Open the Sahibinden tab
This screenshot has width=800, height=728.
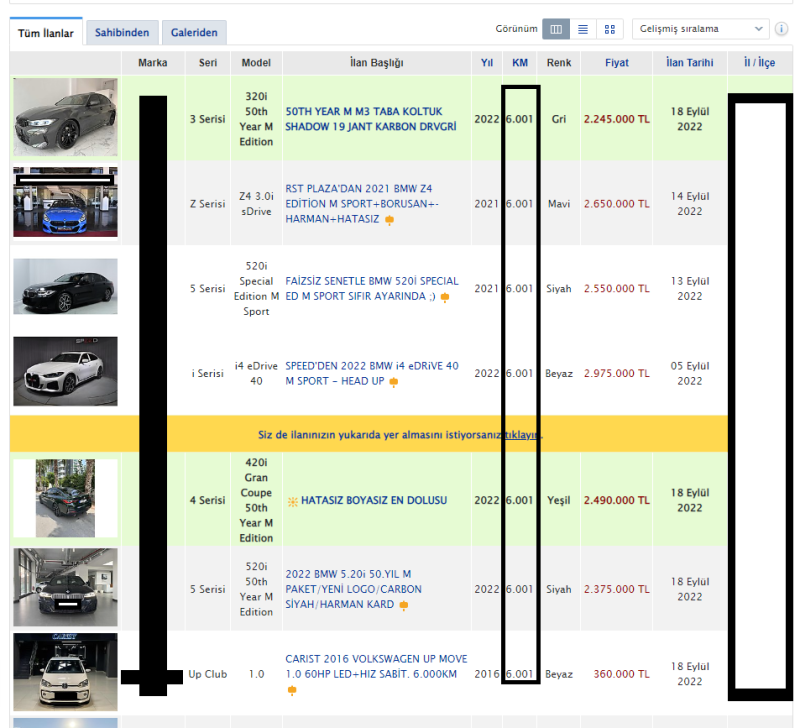[x=122, y=33]
